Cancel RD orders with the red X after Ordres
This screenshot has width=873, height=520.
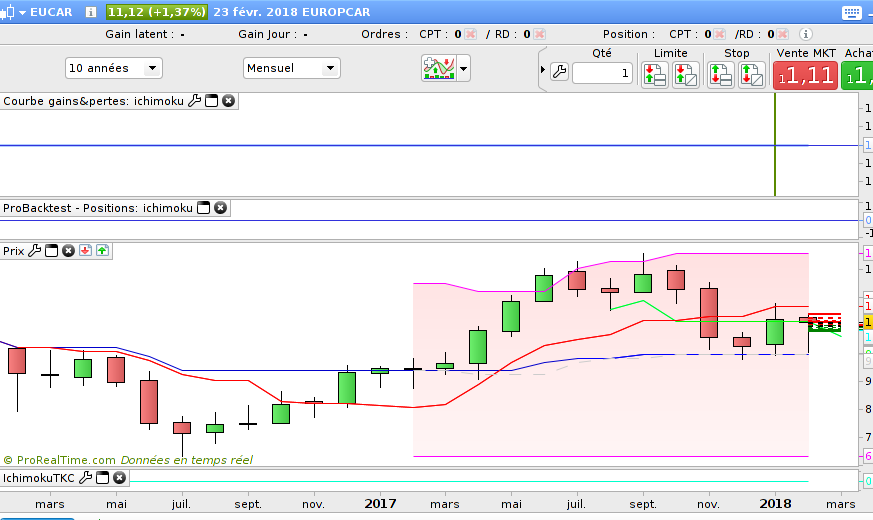pyautogui.click(x=539, y=34)
